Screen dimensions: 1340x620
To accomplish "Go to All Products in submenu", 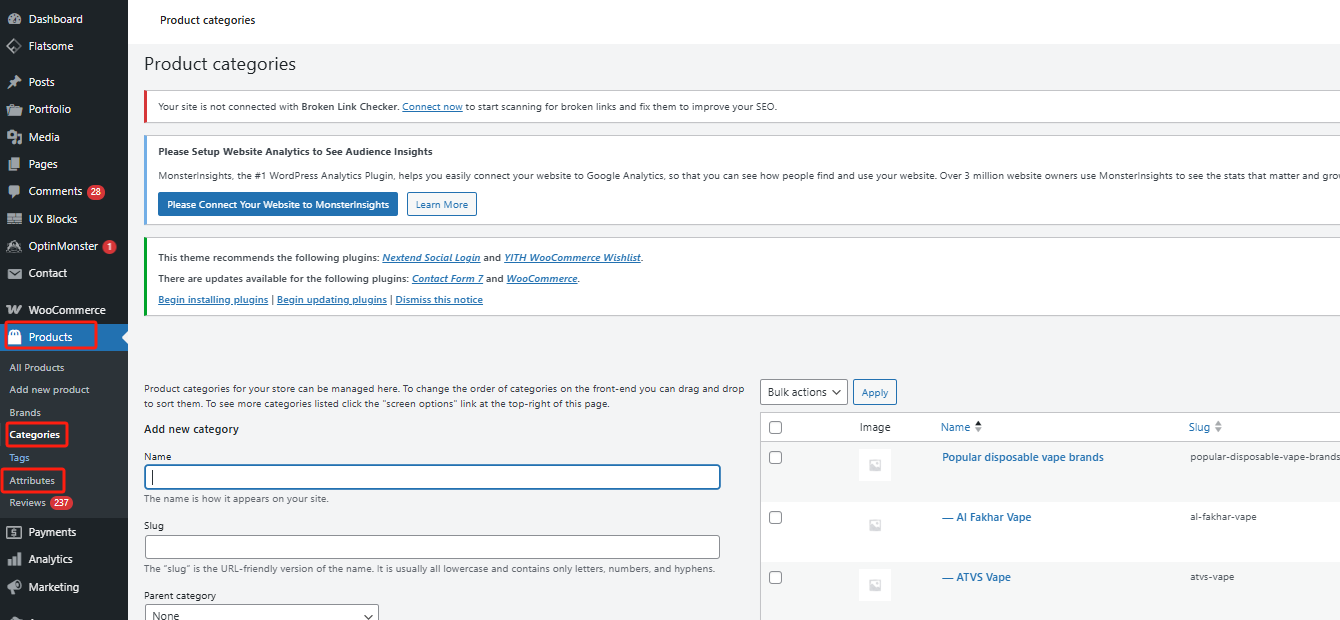I will coord(37,367).
